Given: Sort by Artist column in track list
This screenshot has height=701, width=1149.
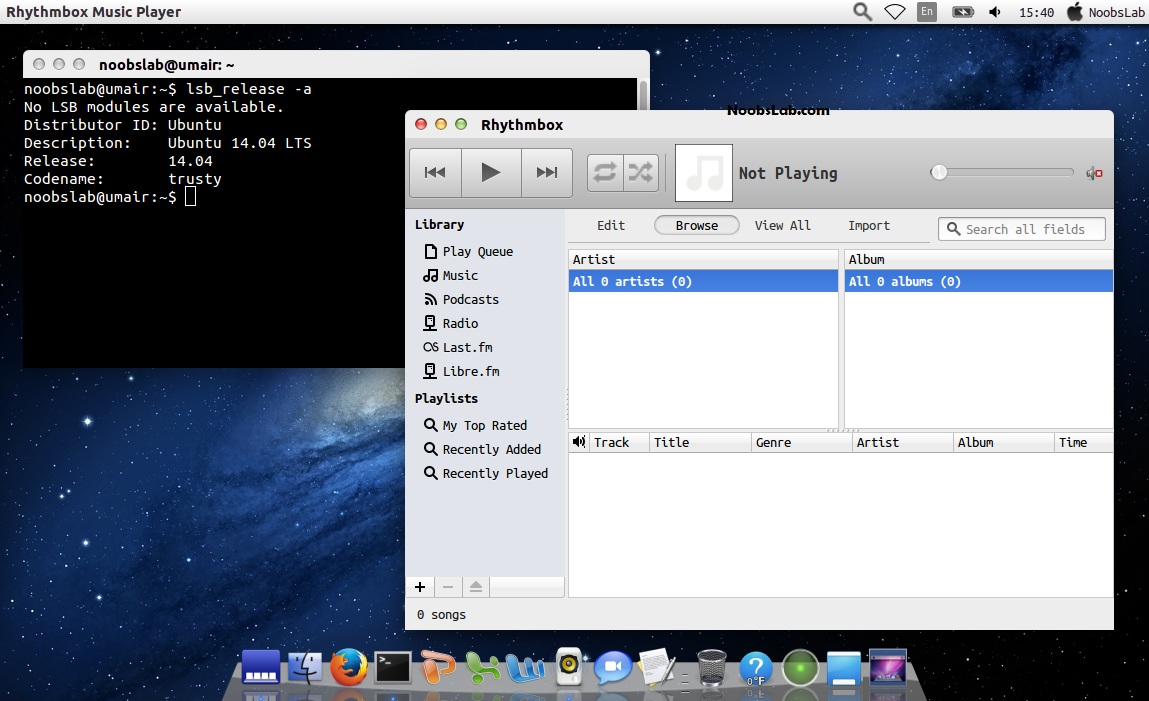Looking at the screenshot, I should [x=903, y=442].
